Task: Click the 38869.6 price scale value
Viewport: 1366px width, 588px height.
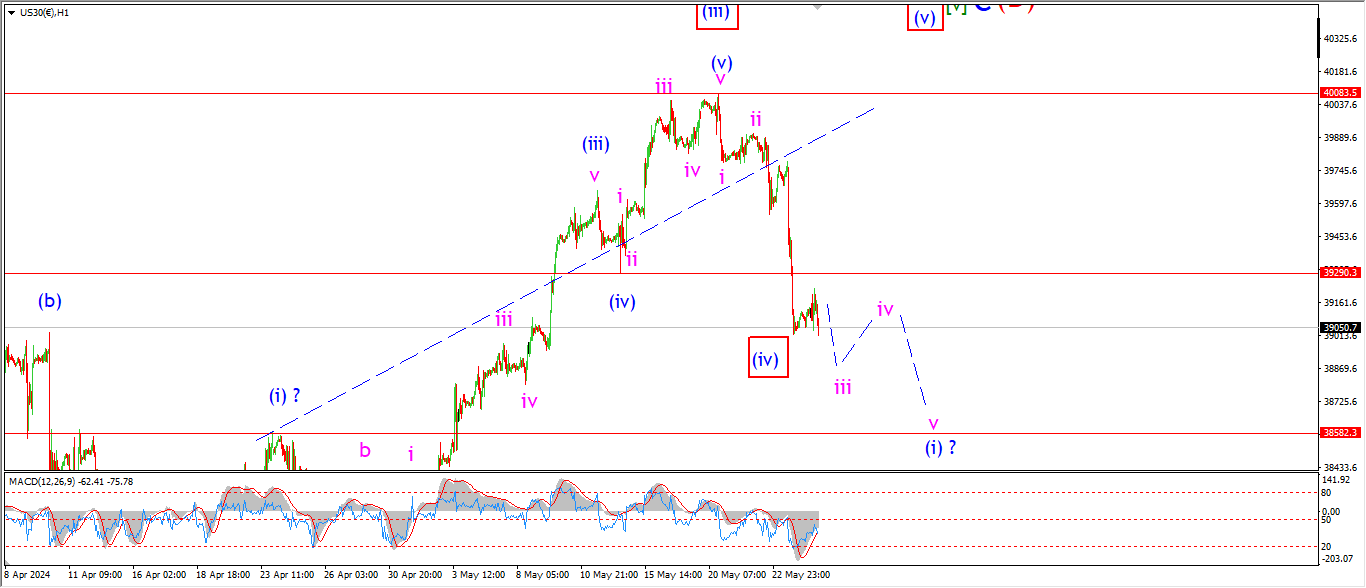Action: (x=1340, y=369)
